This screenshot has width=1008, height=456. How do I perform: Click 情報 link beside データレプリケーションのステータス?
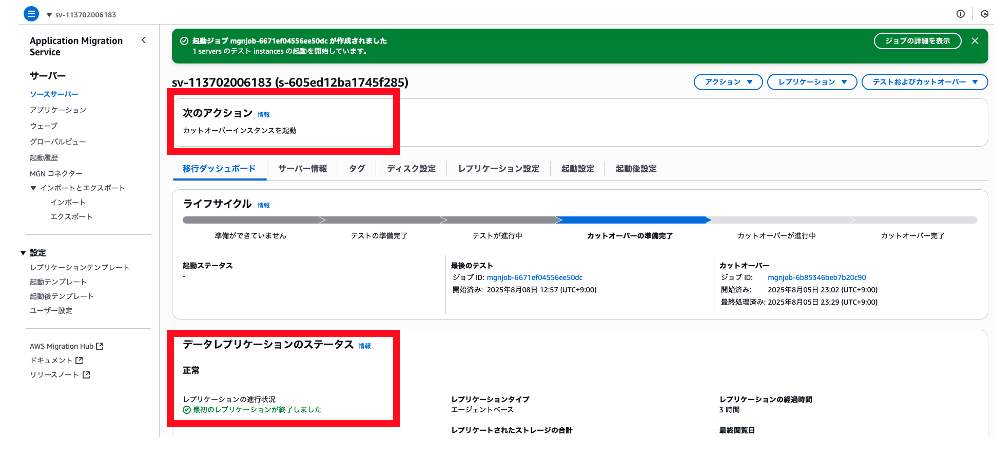[x=364, y=346]
